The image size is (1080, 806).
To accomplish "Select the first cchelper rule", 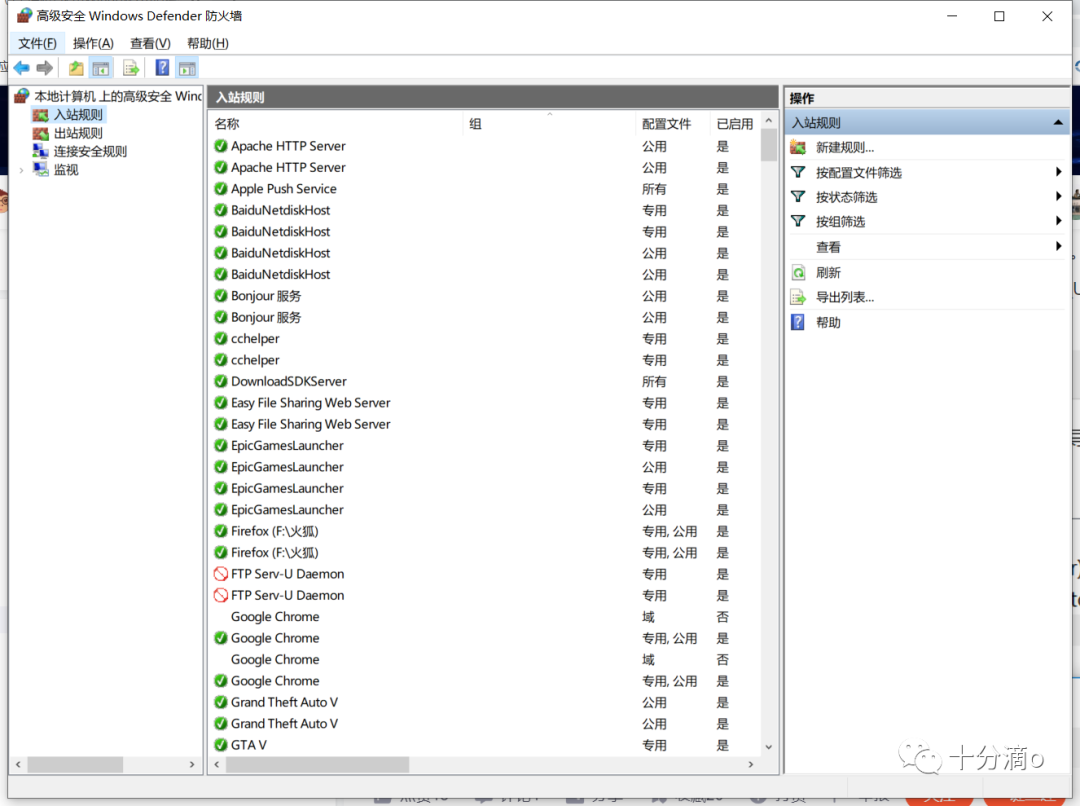I will 485,338.
